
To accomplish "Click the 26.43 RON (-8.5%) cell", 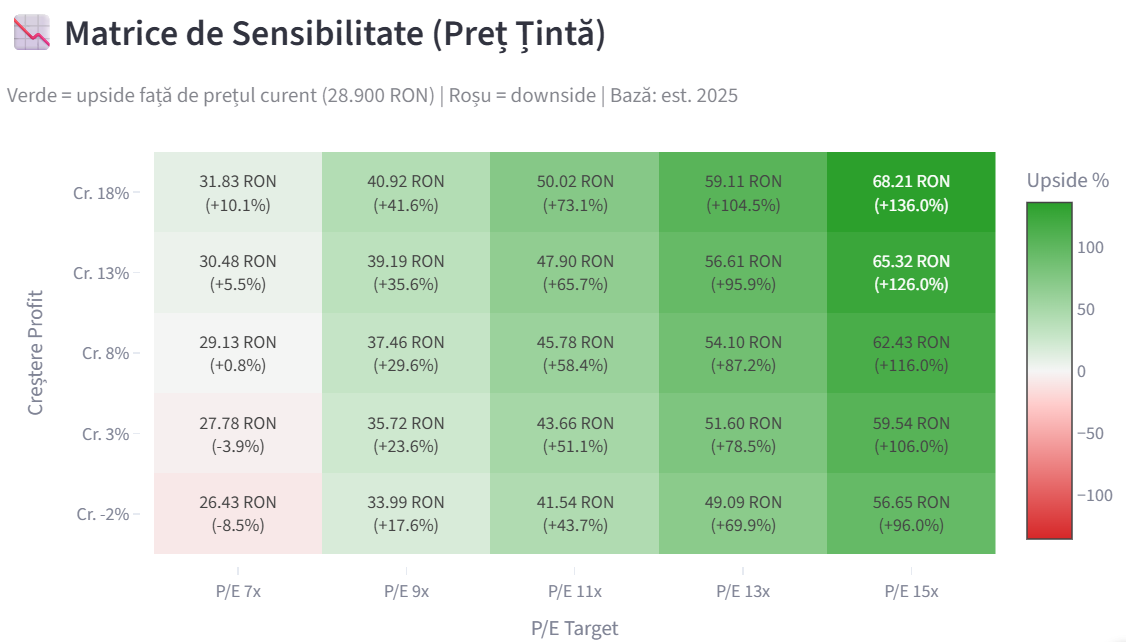I will 238,513.
